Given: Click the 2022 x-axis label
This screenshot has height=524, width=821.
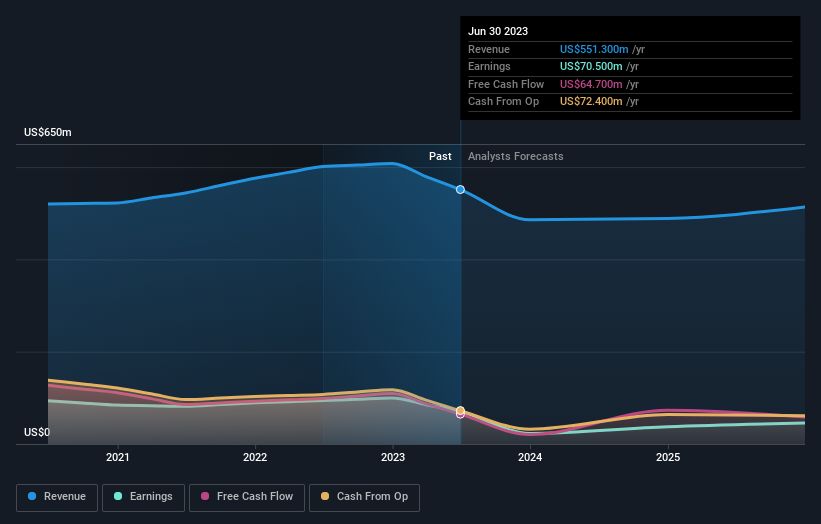Looking at the screenshot, I should (x=255, y=457).
